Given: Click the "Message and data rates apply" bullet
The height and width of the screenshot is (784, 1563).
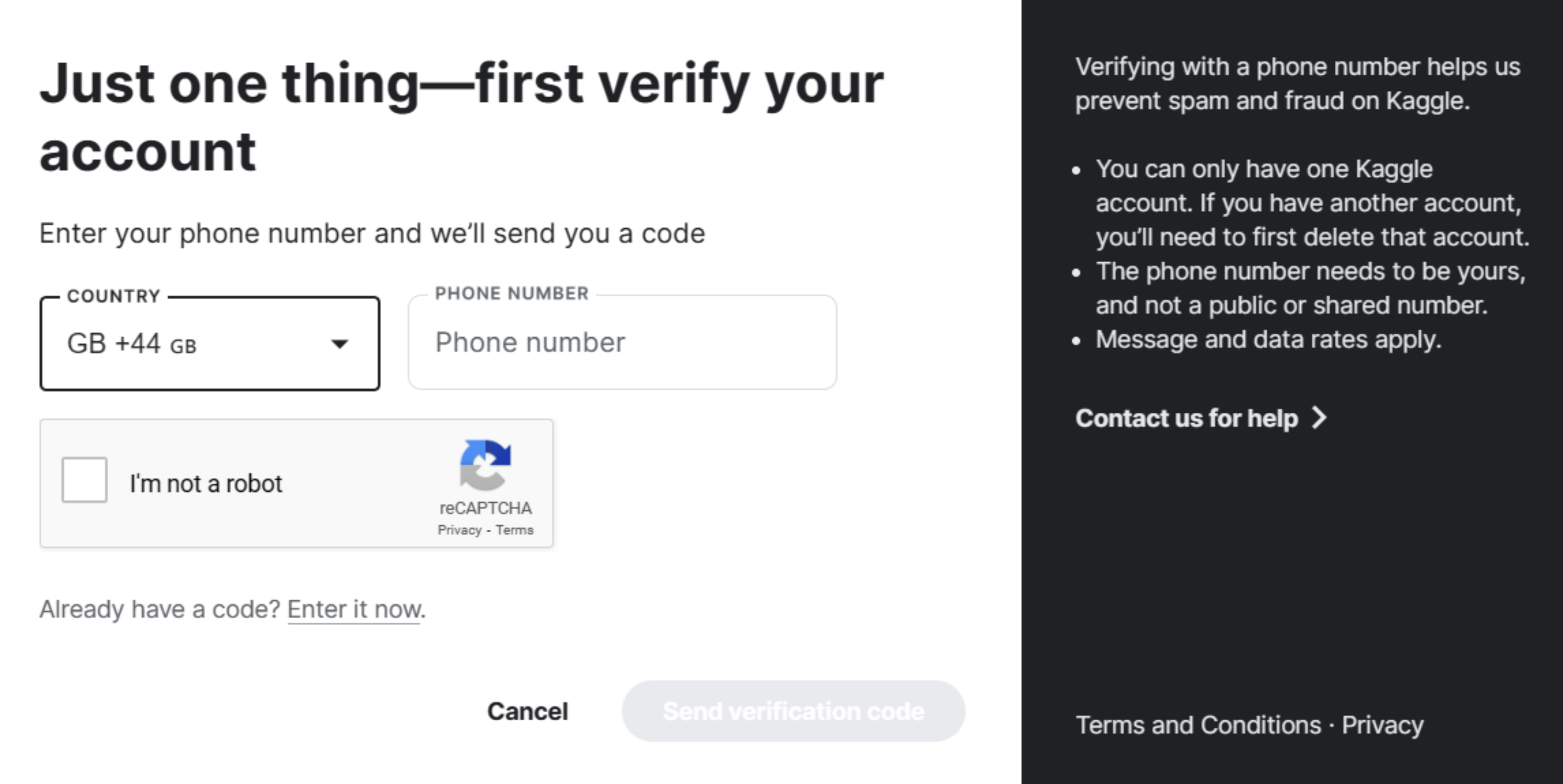Looking at the screenshot, I should [1268, 339].
